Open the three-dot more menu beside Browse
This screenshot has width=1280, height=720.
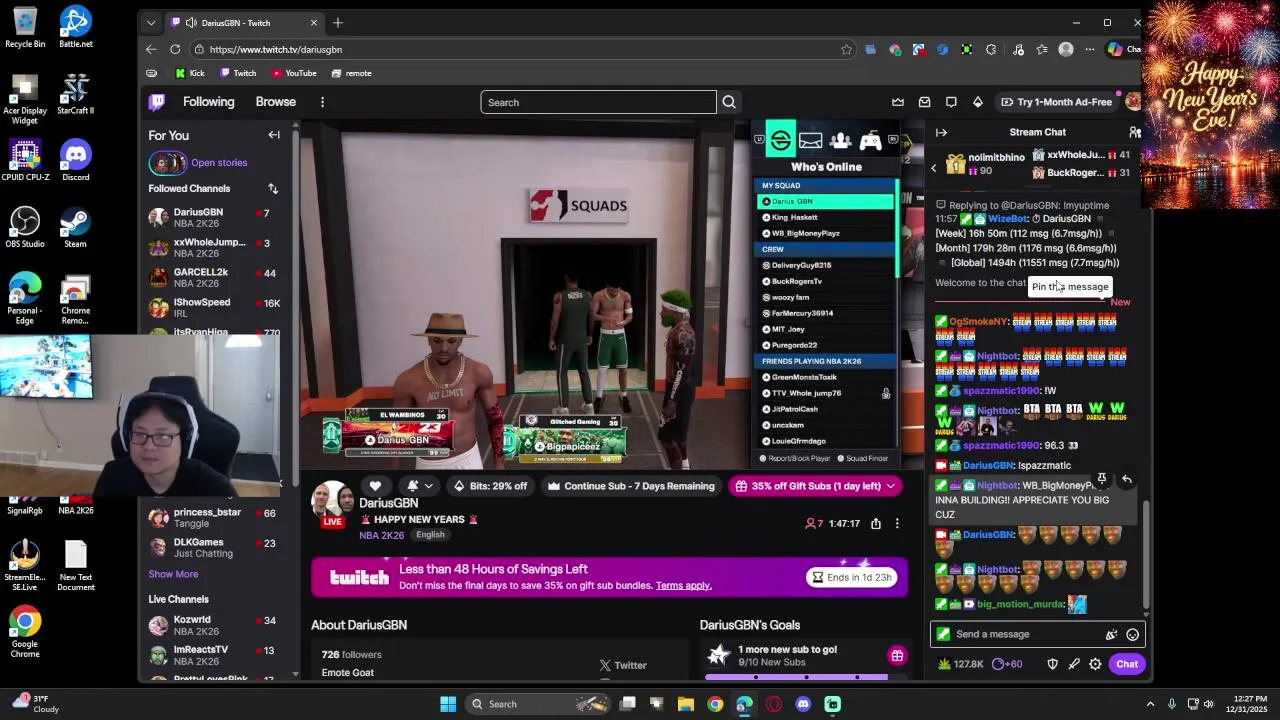(x=322, y=102)
